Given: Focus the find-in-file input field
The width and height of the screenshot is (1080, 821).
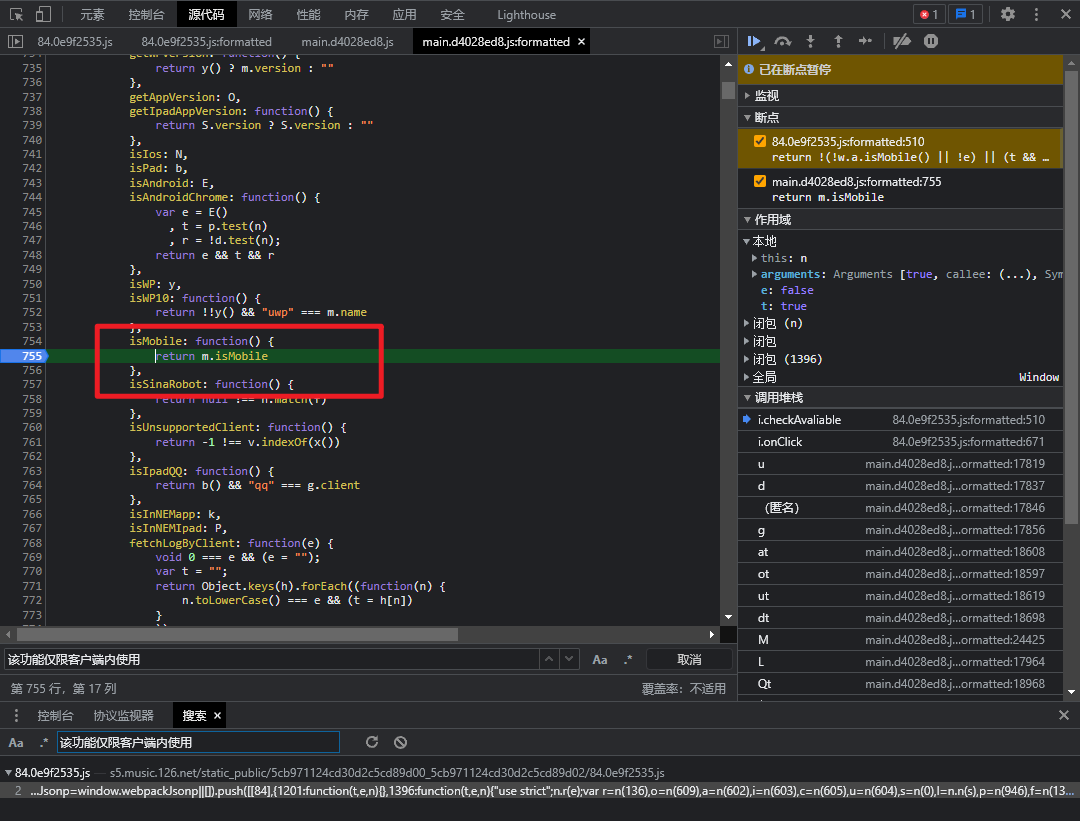Looking at the screenshot, I should tap(272, 660).
